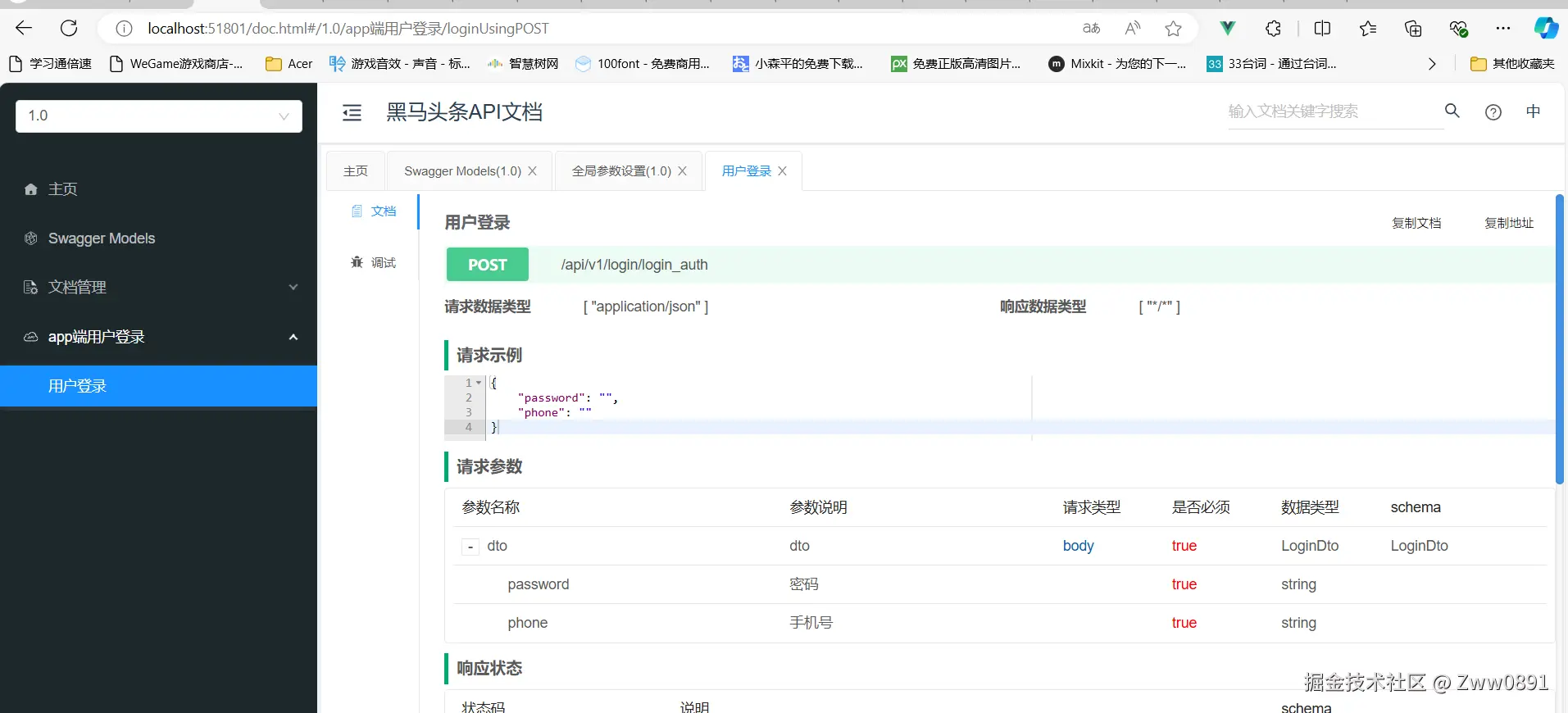Go back using browser back arrow
Image resolution: width=1568 pixels, height=713 pixels.
tap(24, 29)
